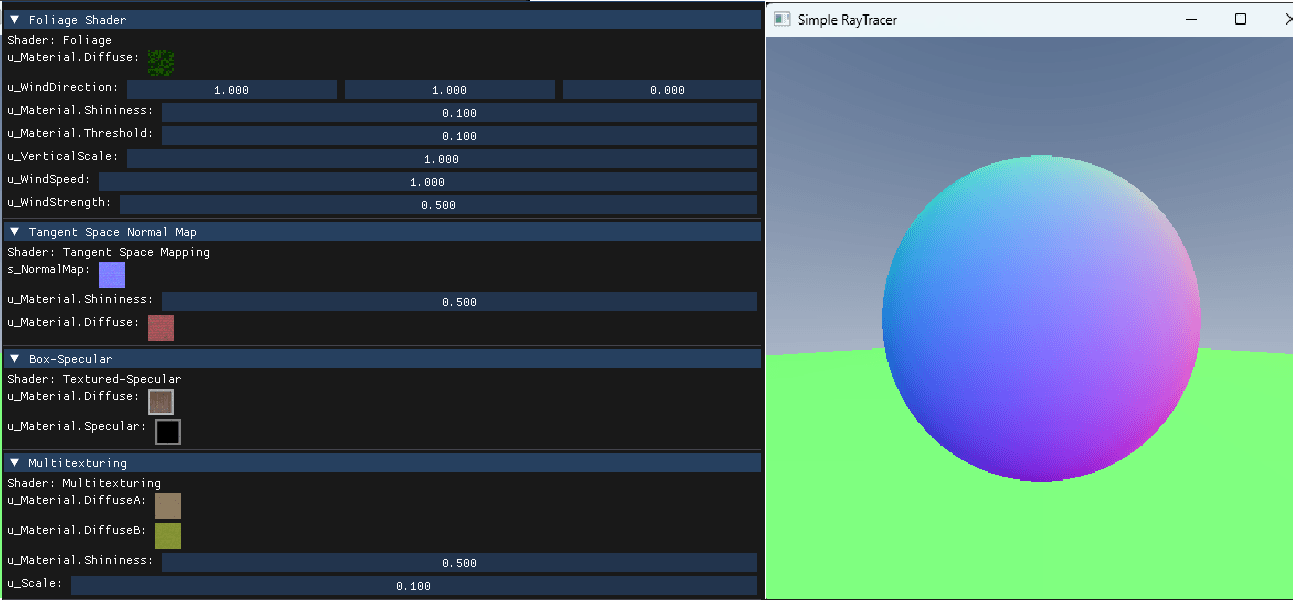Screen dimensions: 1293x602
Task: Maximize the Simple RayTracer window
Action: click(1239, 19)
